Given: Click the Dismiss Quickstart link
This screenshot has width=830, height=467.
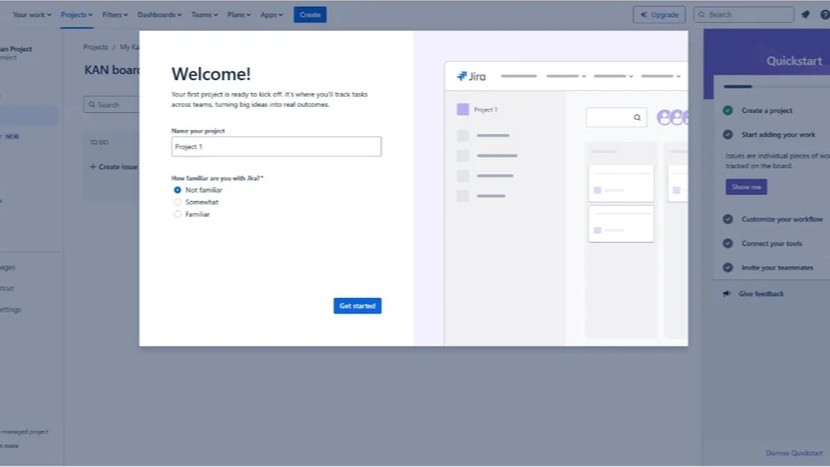Looking at the screenshot, I should click(x=794, y=453).
